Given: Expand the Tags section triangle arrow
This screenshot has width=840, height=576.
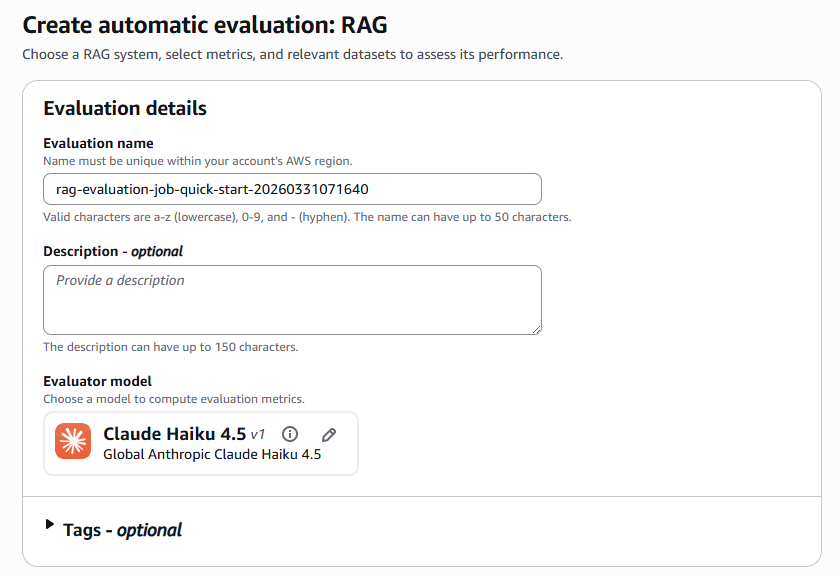Looking at the screenshot, I should click(50, 524).
